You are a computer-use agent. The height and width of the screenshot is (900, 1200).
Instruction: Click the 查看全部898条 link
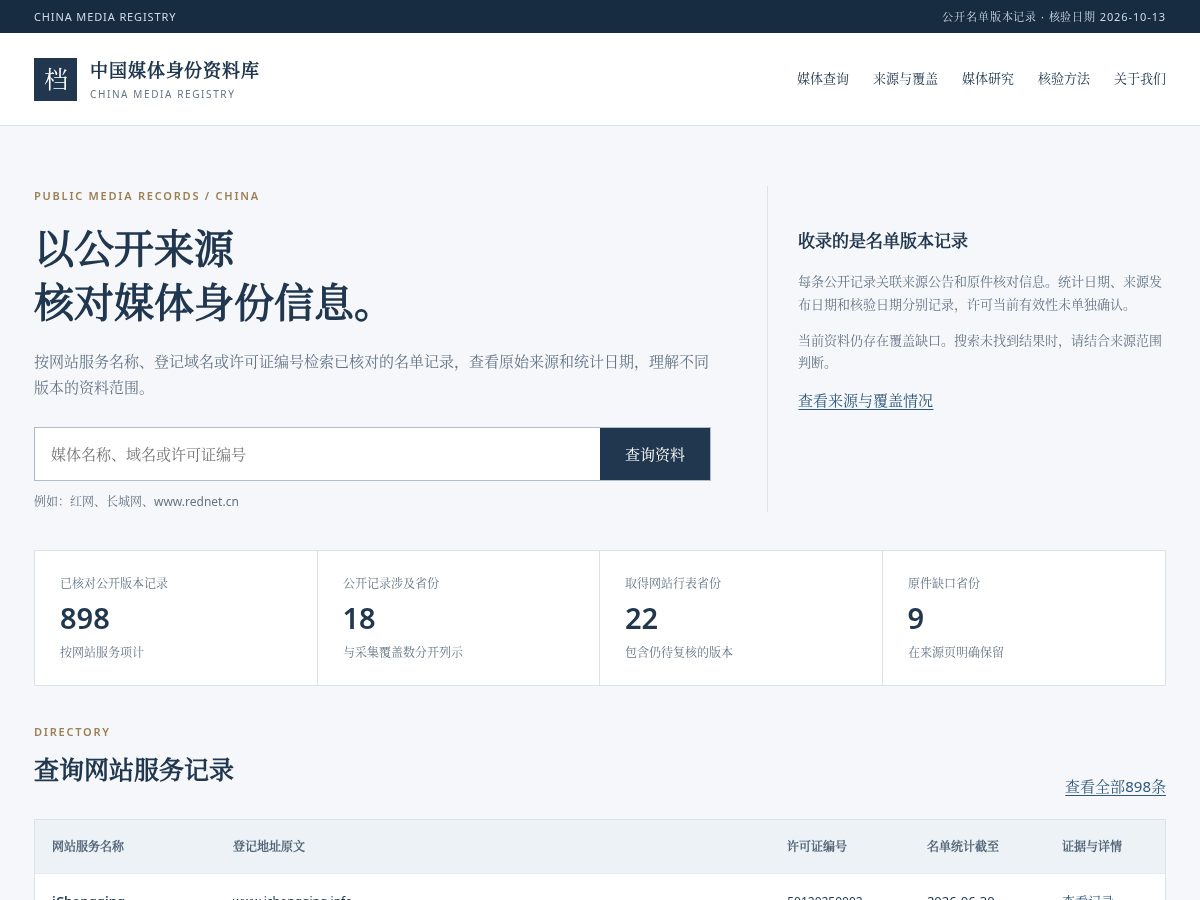click(1115, 787)
